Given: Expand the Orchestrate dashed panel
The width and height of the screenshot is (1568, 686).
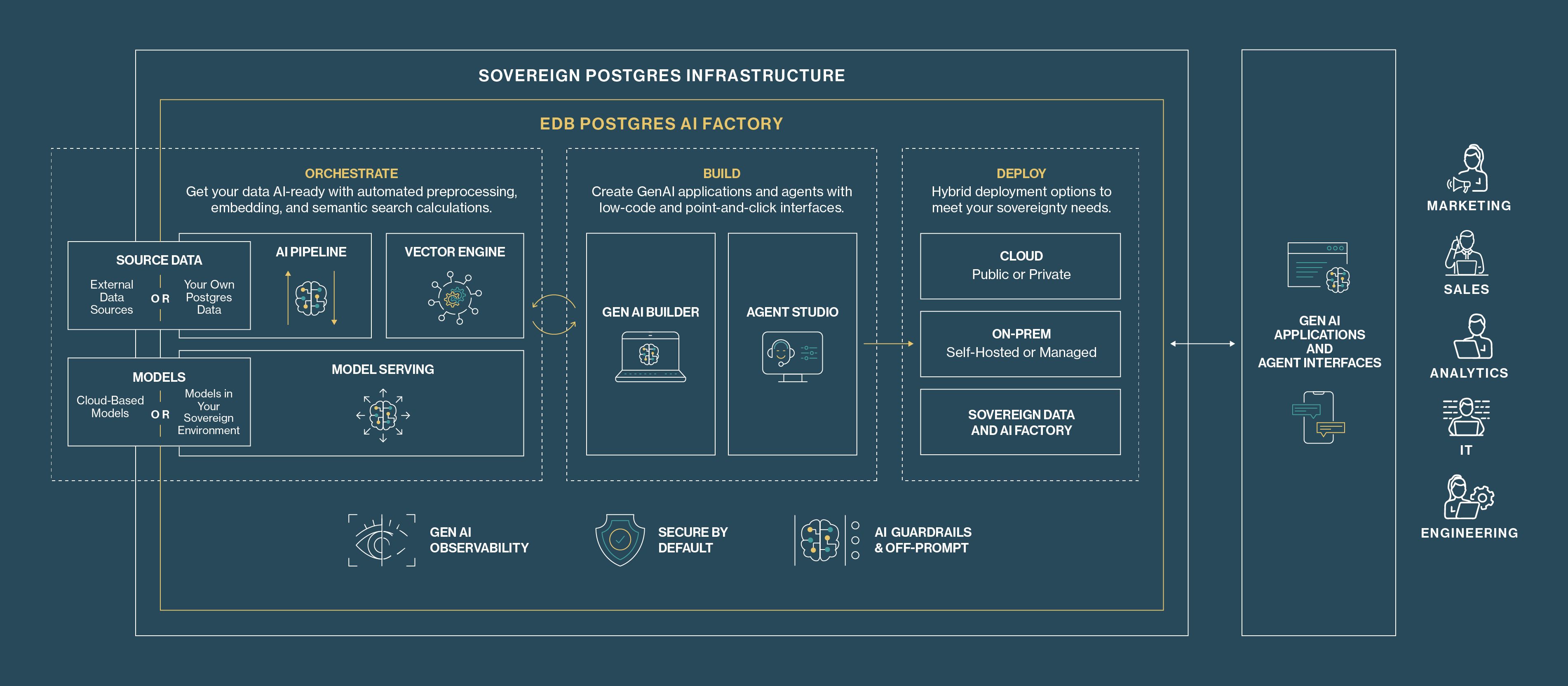Looking at the screenshot, I should [x=352, y=174].
